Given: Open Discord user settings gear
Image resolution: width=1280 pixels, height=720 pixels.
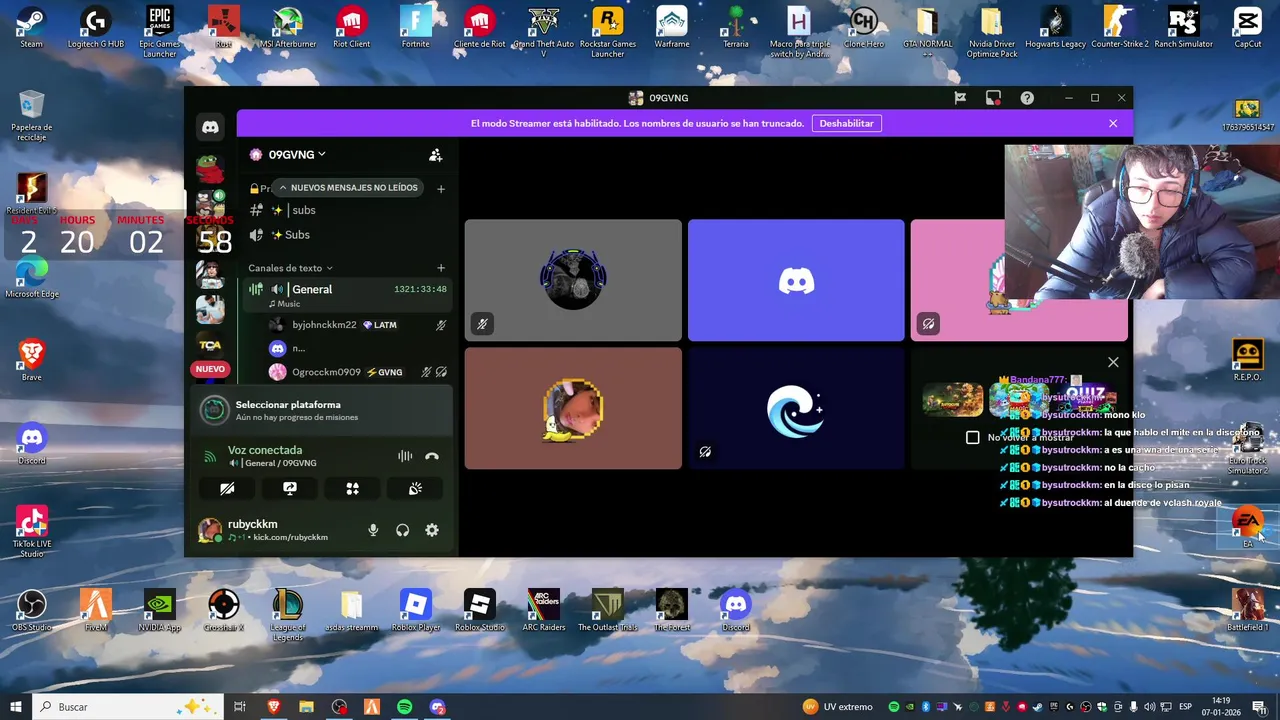Looking at the screenshot, I should pos(432,530).
